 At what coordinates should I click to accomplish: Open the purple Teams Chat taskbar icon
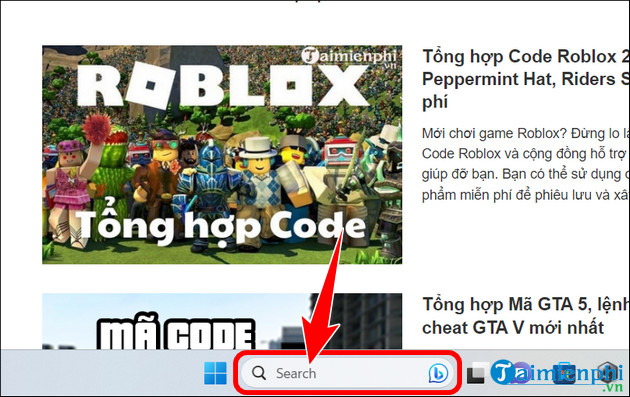(x=521, y=372)
